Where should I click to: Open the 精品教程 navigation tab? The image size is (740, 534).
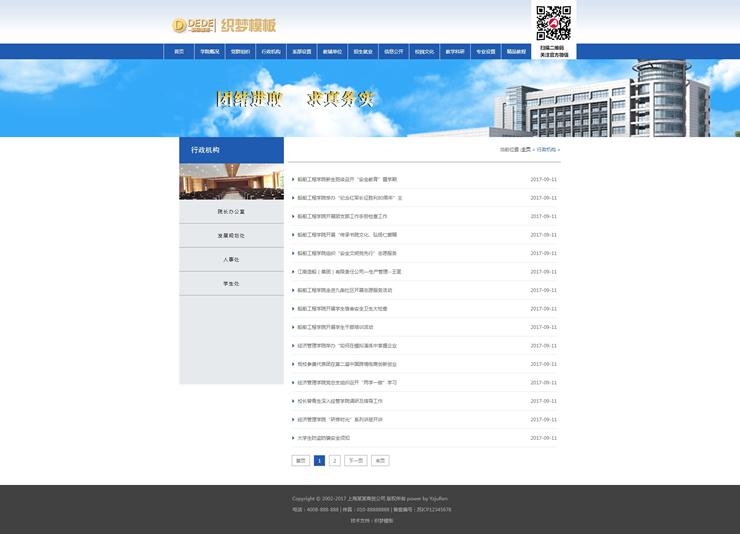(x=516, y=51)
